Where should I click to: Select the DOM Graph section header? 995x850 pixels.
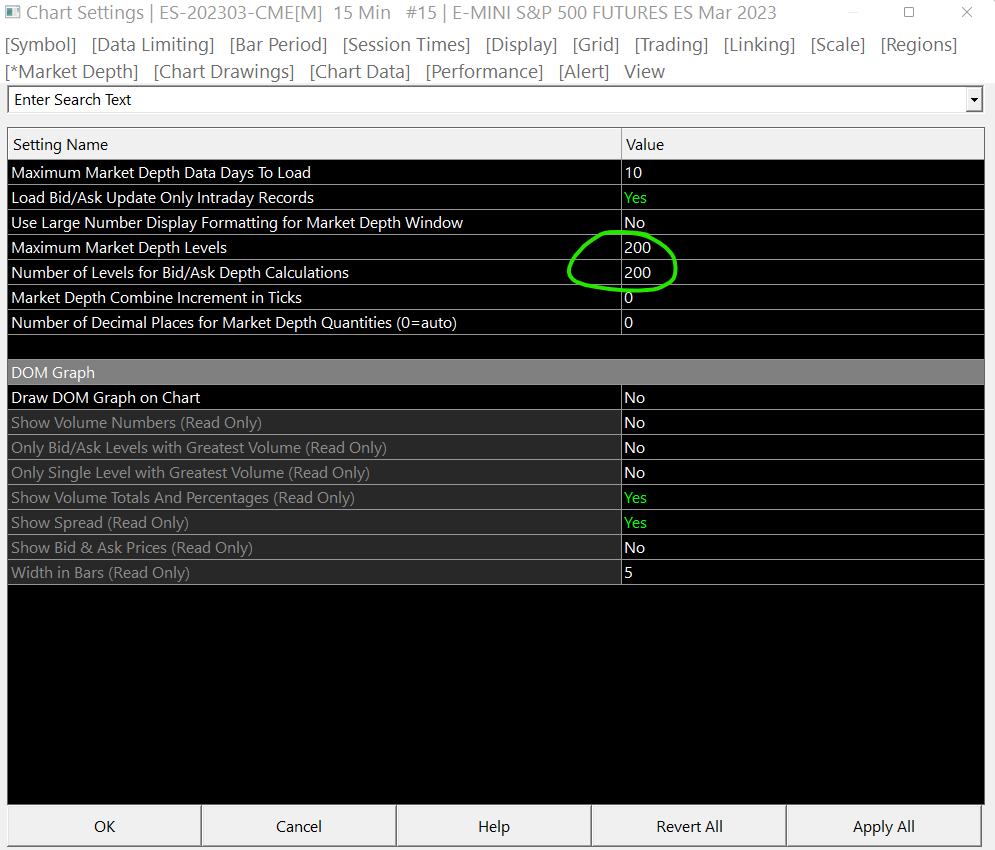(x=496, y=373)
